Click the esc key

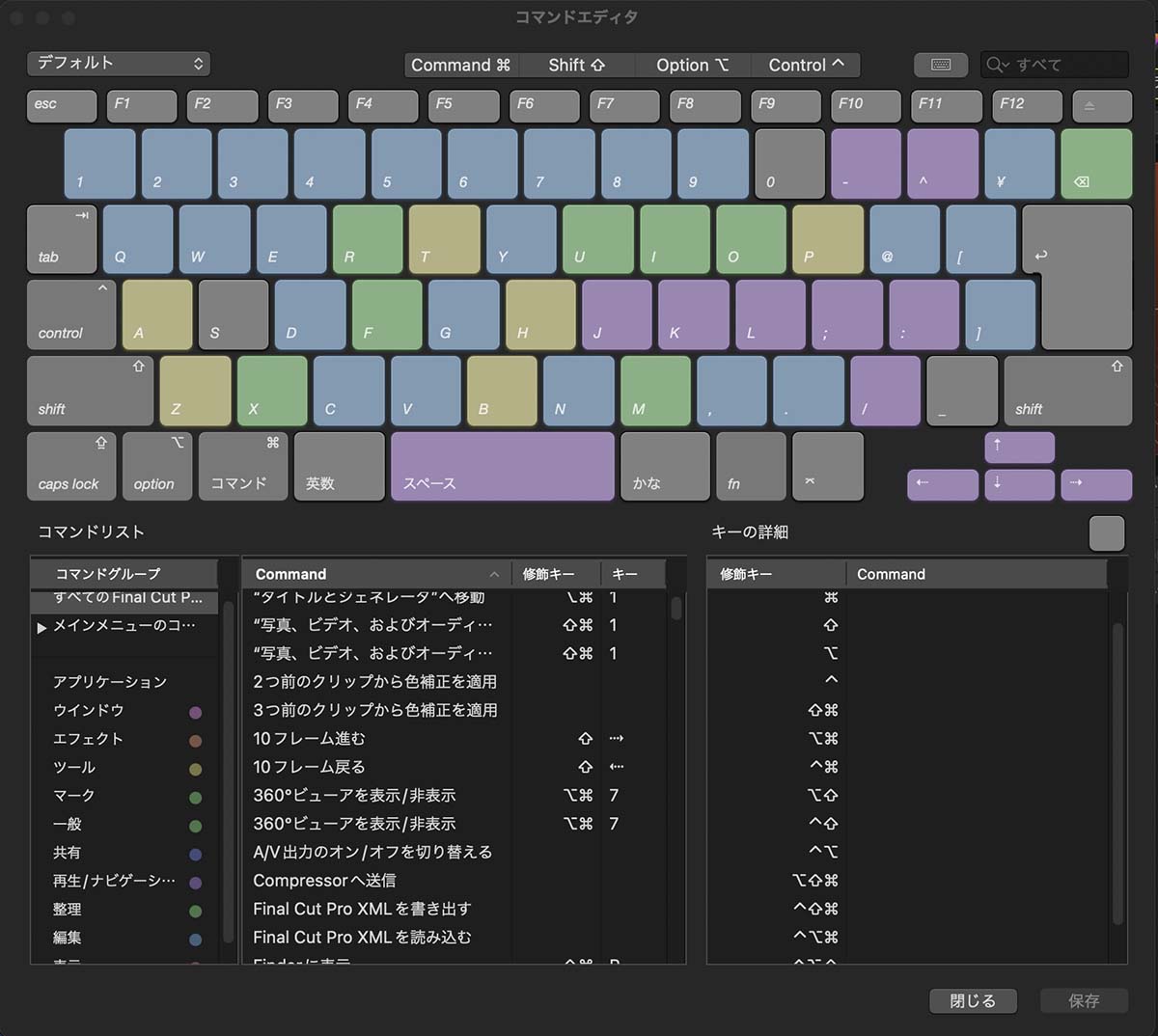coord(62,106)
